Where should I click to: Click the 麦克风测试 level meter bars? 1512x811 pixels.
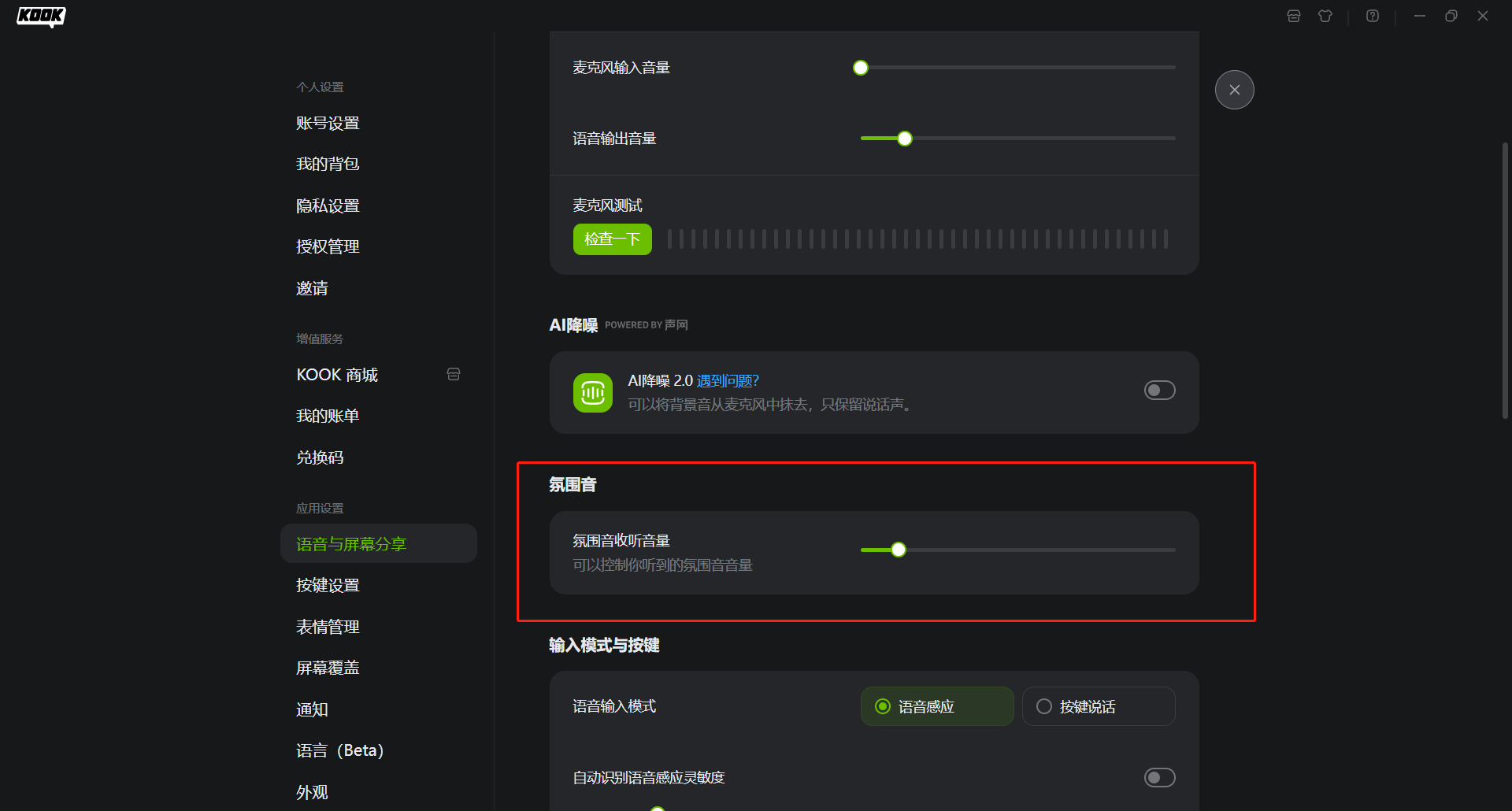tap(917, 239)
